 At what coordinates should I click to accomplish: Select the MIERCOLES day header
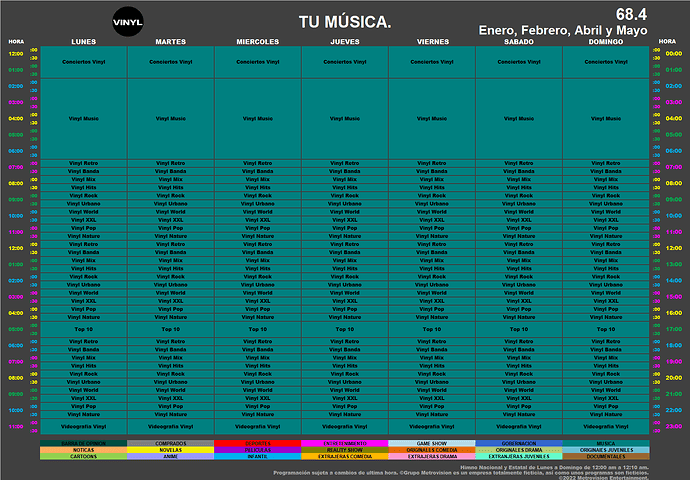pyautogui.click(x=258, y=42)
